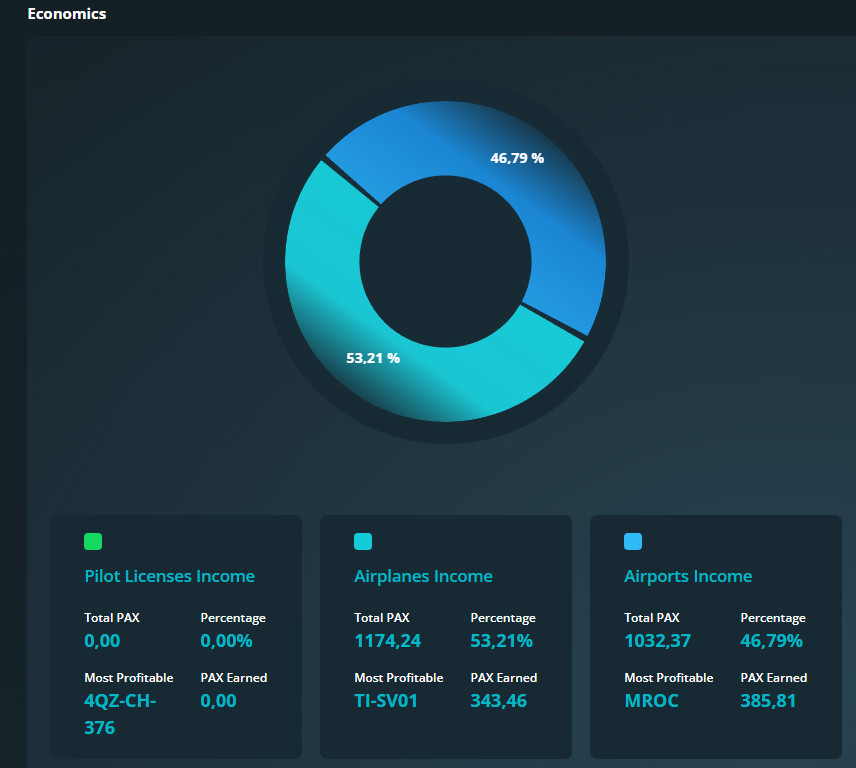The width and height of the screenshot is (856, 768).
Task: Open the Airplanes Income heading
Action: click(423, 576)
